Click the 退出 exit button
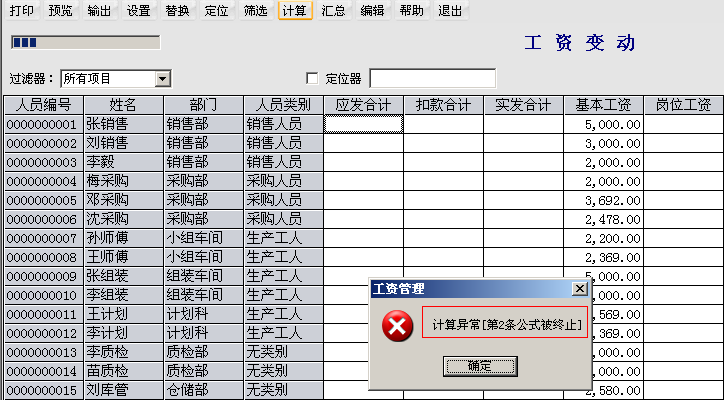This screenshot has height=400, width=724. [x=450, y=10]
